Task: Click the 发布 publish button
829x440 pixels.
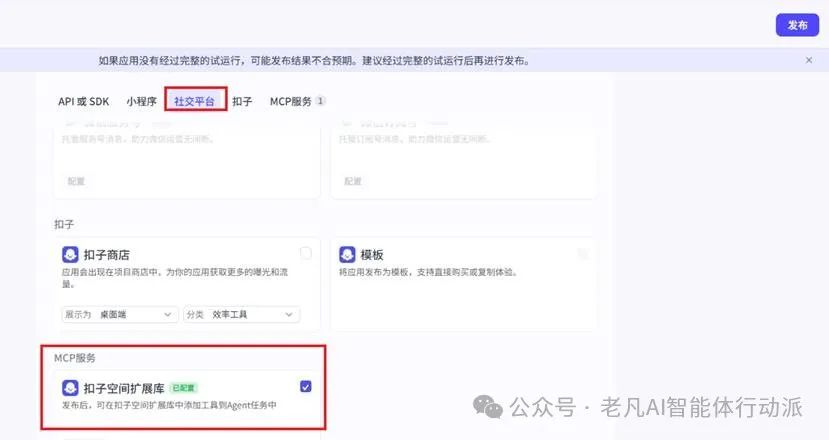Action: click(797, 25)
